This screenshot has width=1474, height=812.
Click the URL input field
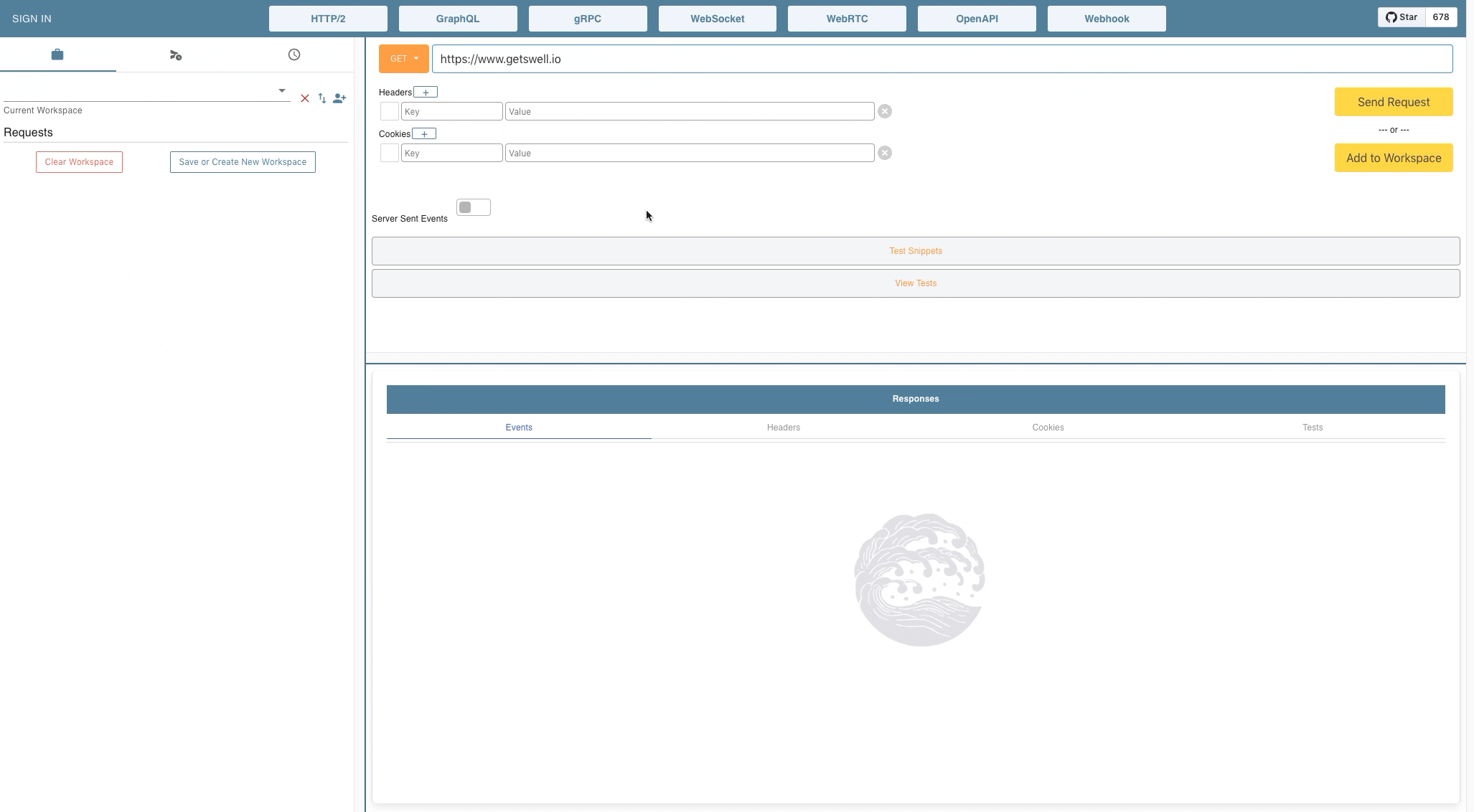pos(942,59)
